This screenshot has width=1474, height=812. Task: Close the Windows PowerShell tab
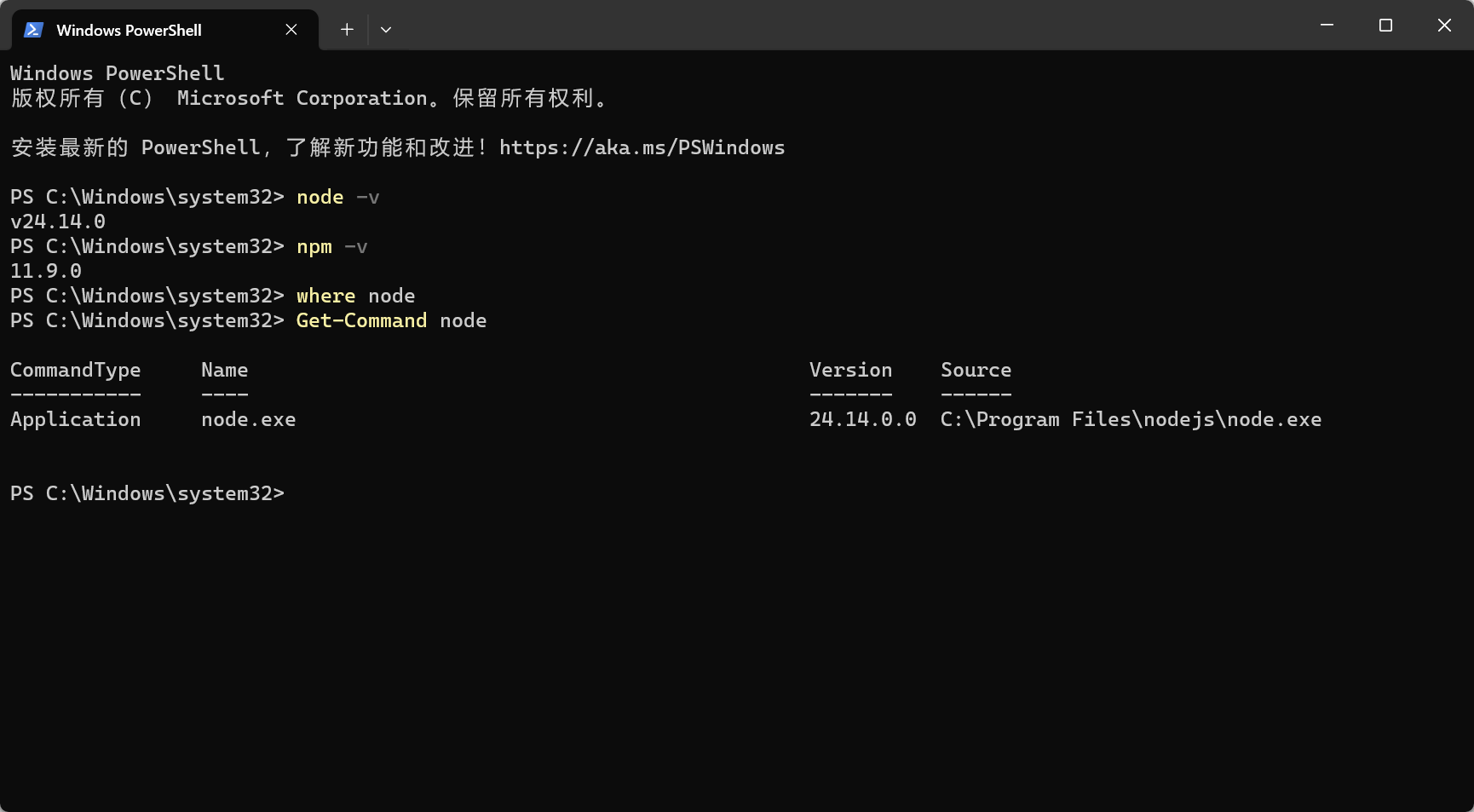click(291, 30)
